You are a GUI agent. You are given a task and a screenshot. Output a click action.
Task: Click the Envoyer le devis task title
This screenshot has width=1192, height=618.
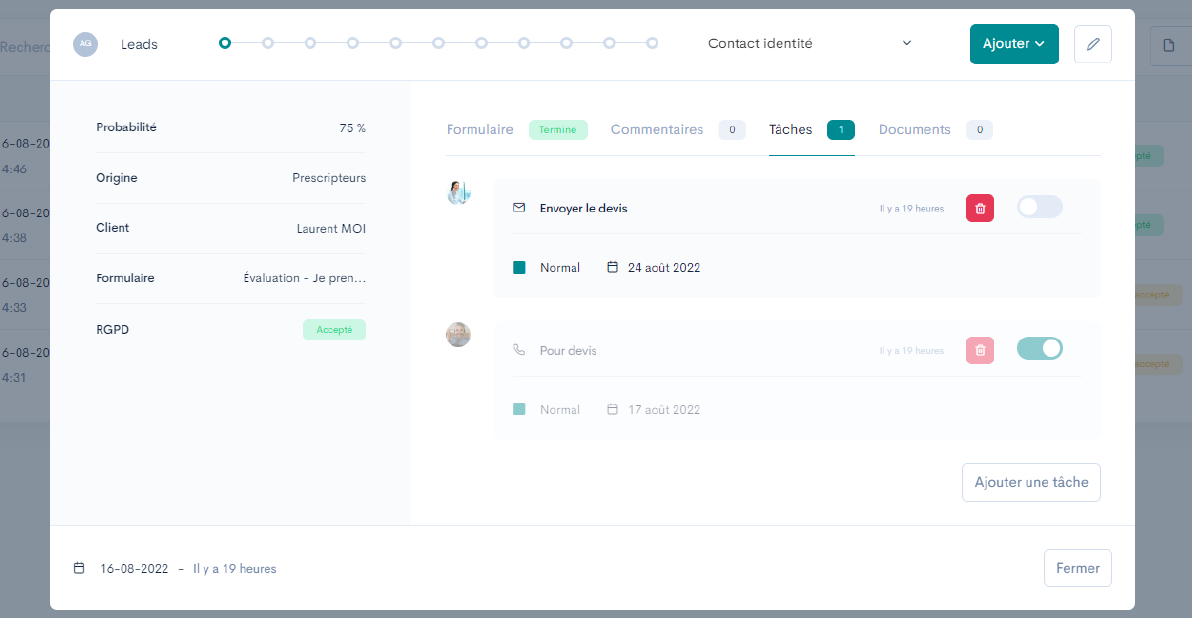click(583, 208)
